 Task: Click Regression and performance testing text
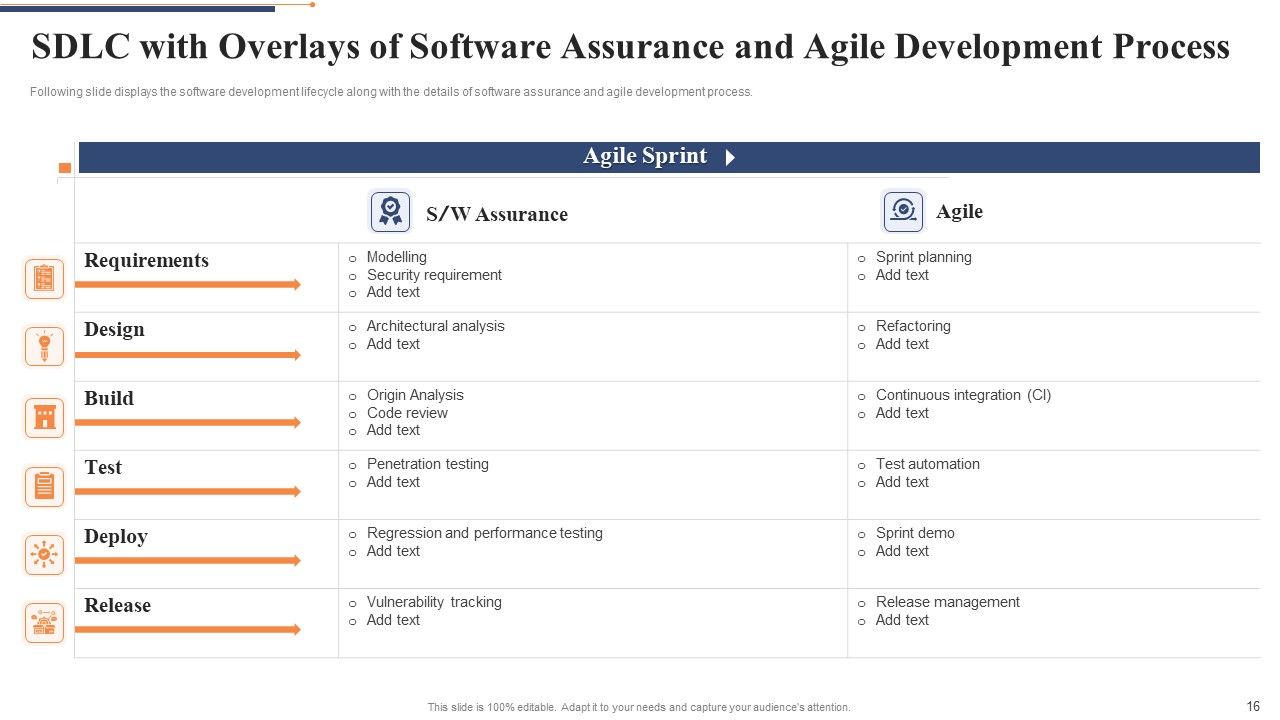pyautogui.click(x=484, y=533)
